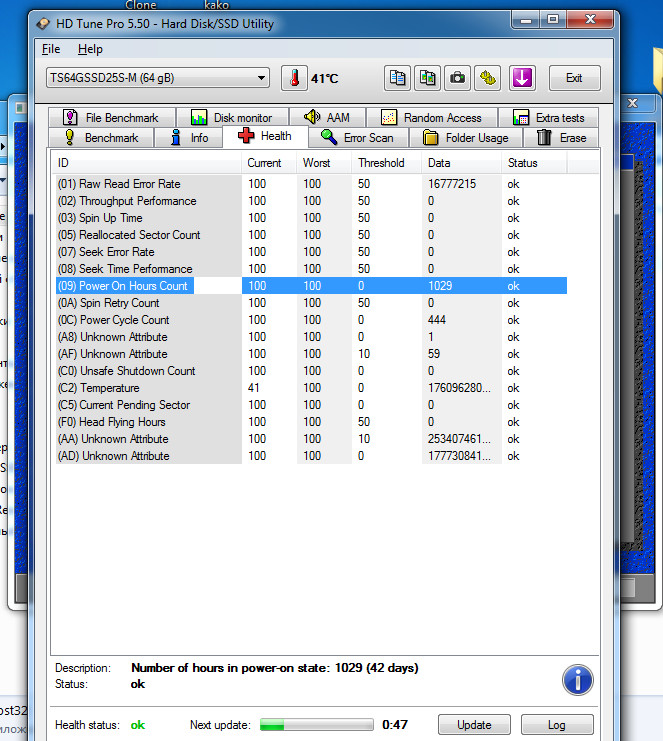Select the (F0) Head Flying Hours row

[311, 422]
